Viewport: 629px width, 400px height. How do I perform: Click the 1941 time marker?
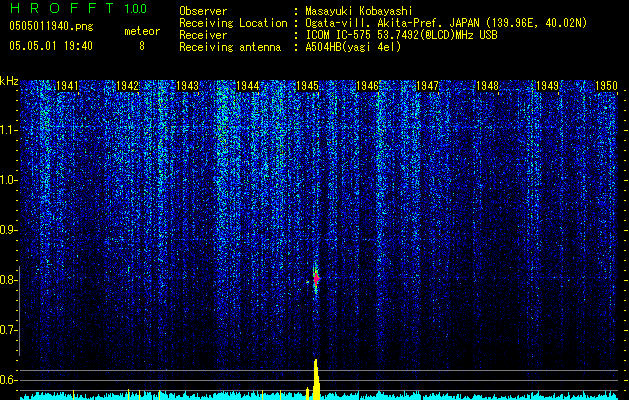pyautogui.click(x=67, y=85)
